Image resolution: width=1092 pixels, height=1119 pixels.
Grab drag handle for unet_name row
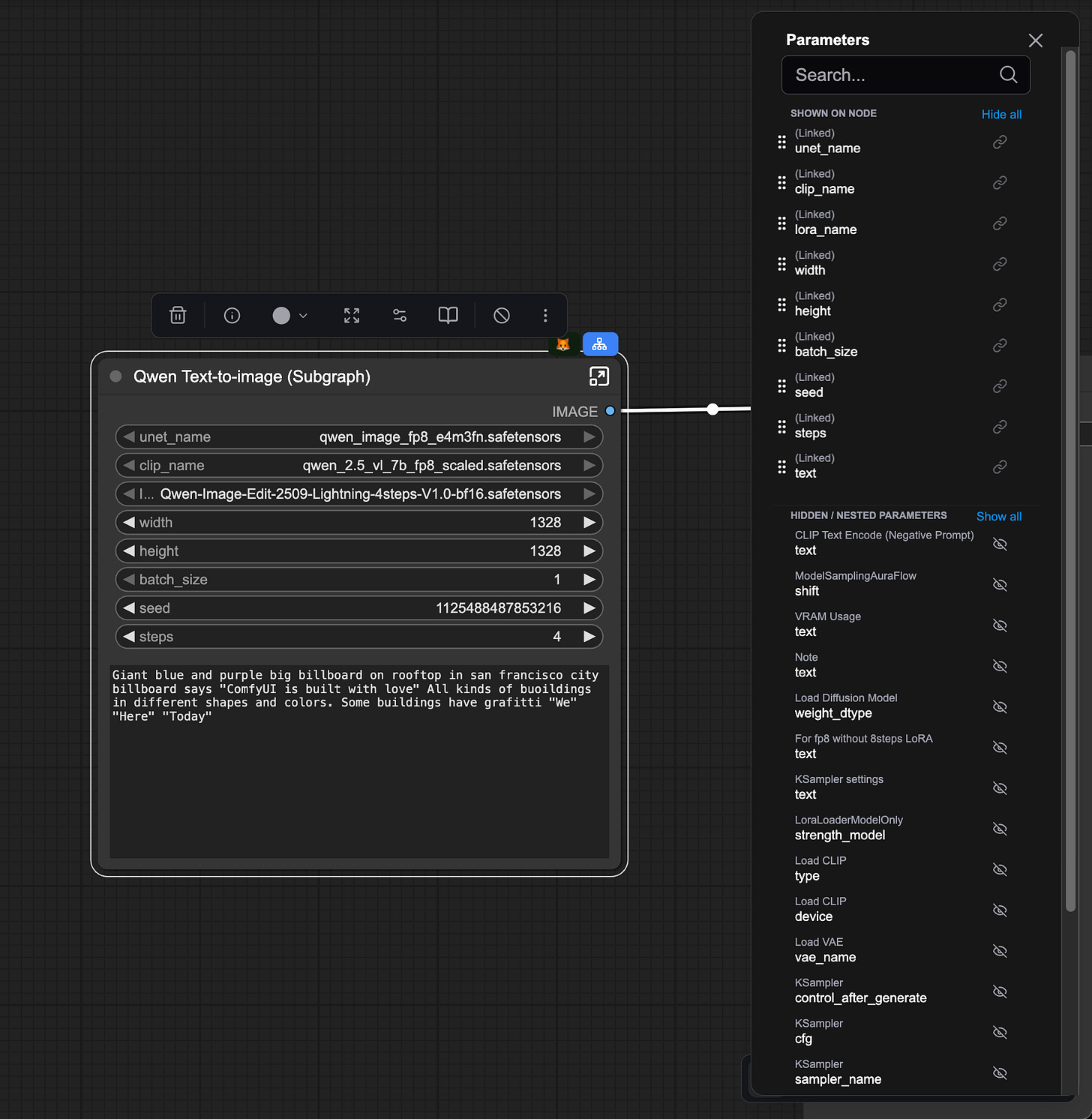click(x=781, y=142)
